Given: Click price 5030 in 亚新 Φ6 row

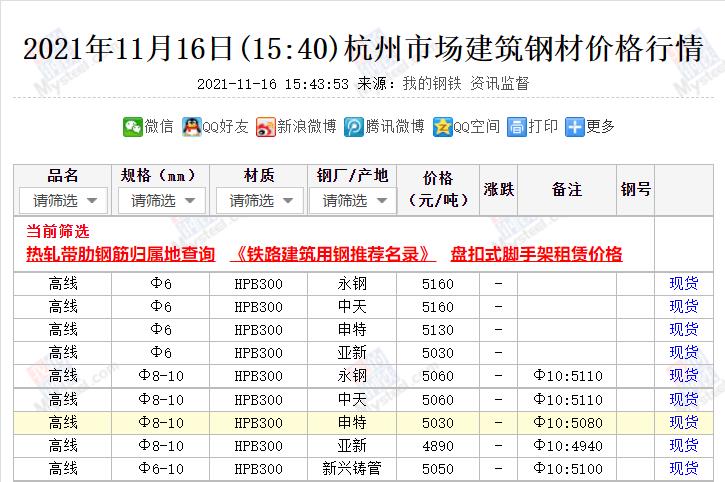Looking at the screenshot, I should coord(438,353).
